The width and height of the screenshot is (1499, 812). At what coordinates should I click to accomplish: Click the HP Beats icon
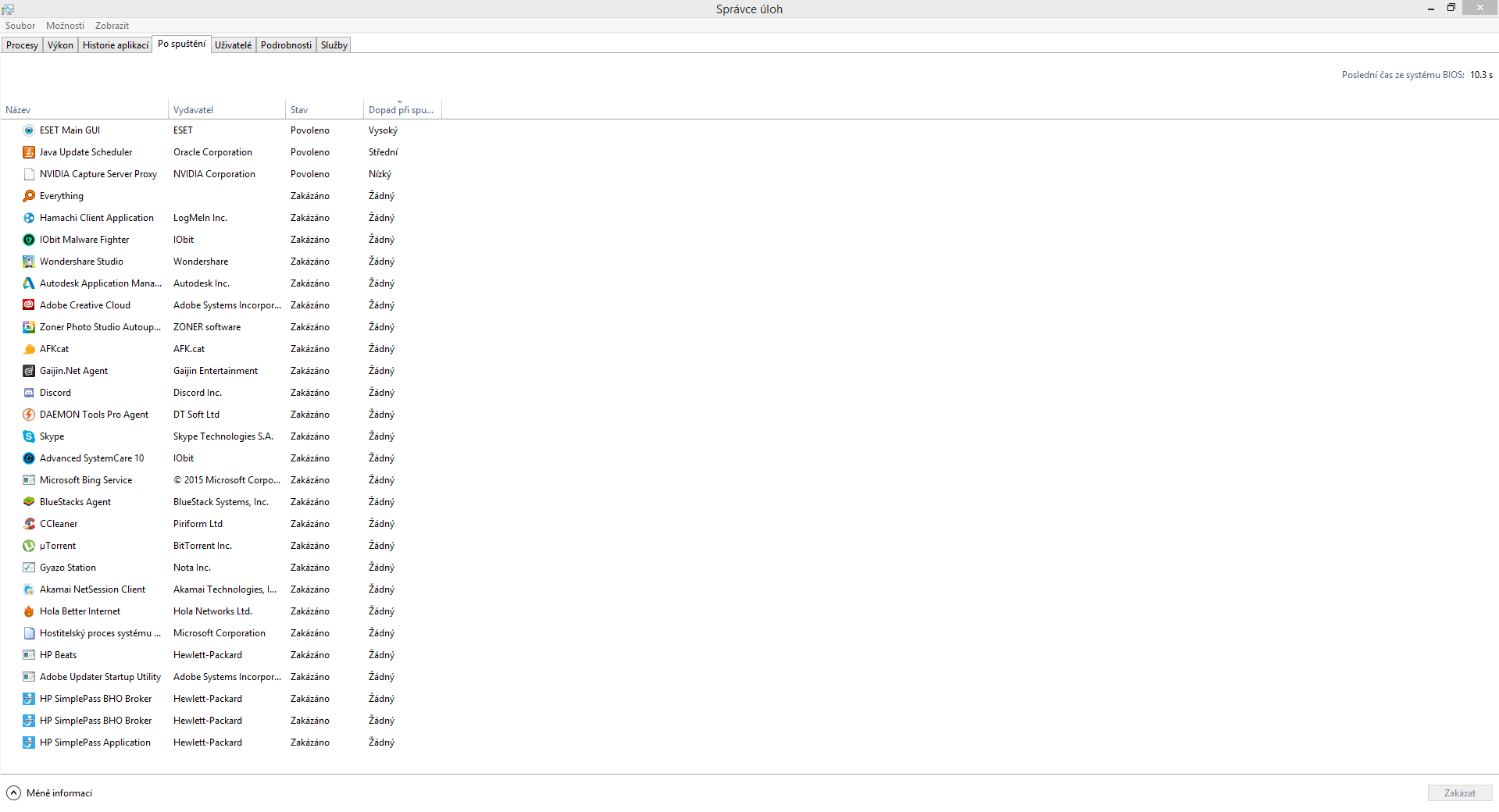pyautogui.click(x=29, y=655)
